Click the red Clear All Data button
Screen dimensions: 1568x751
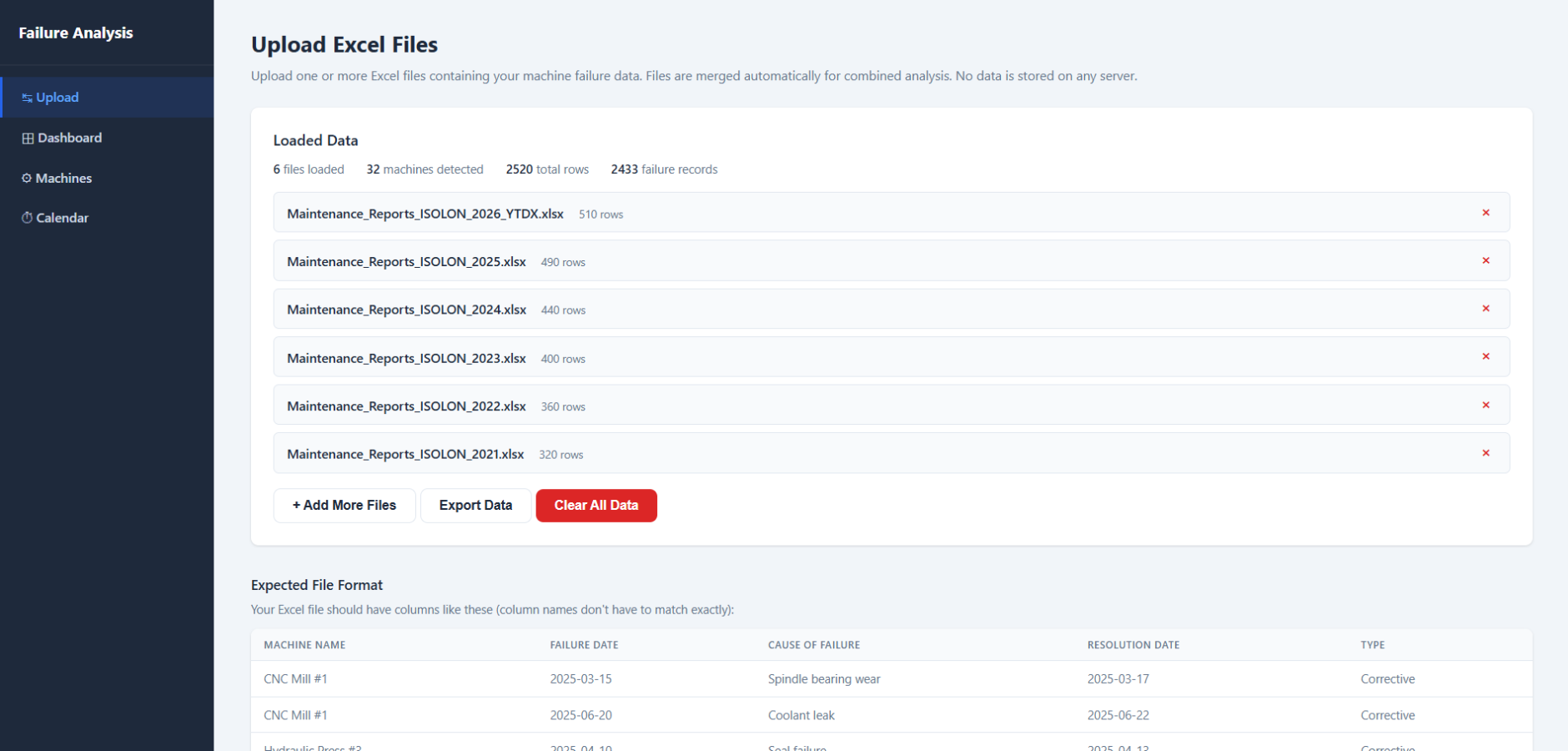(x=596, y=506)
